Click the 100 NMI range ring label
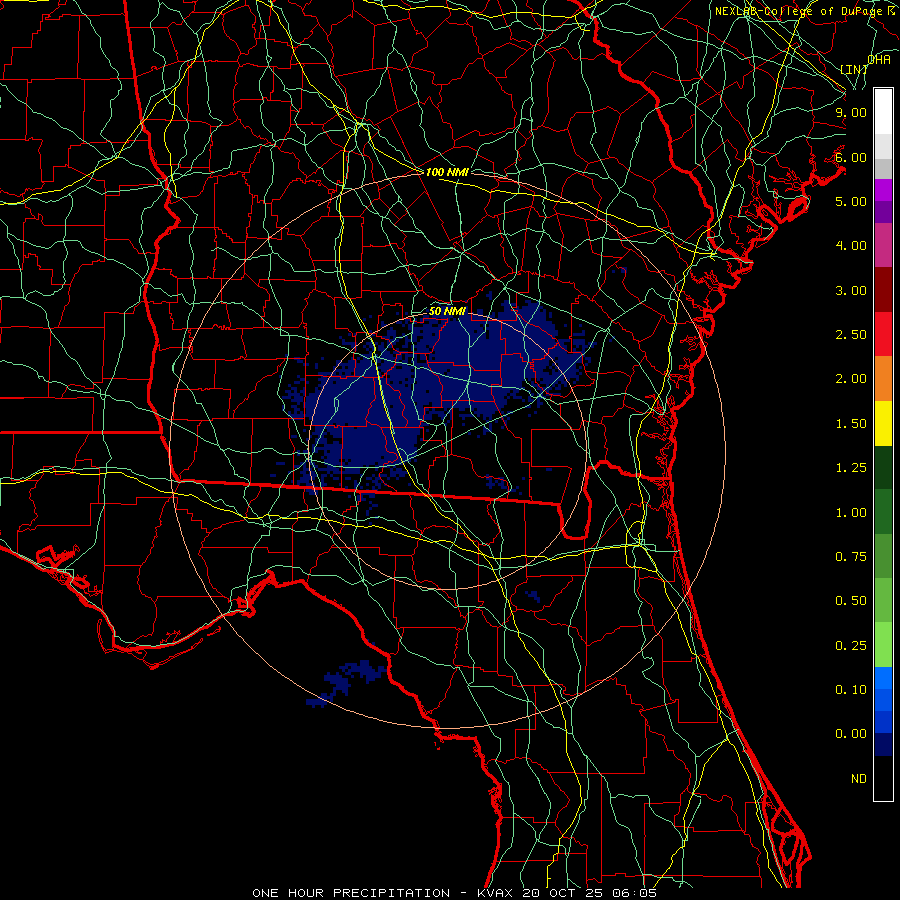 point(447,172)
